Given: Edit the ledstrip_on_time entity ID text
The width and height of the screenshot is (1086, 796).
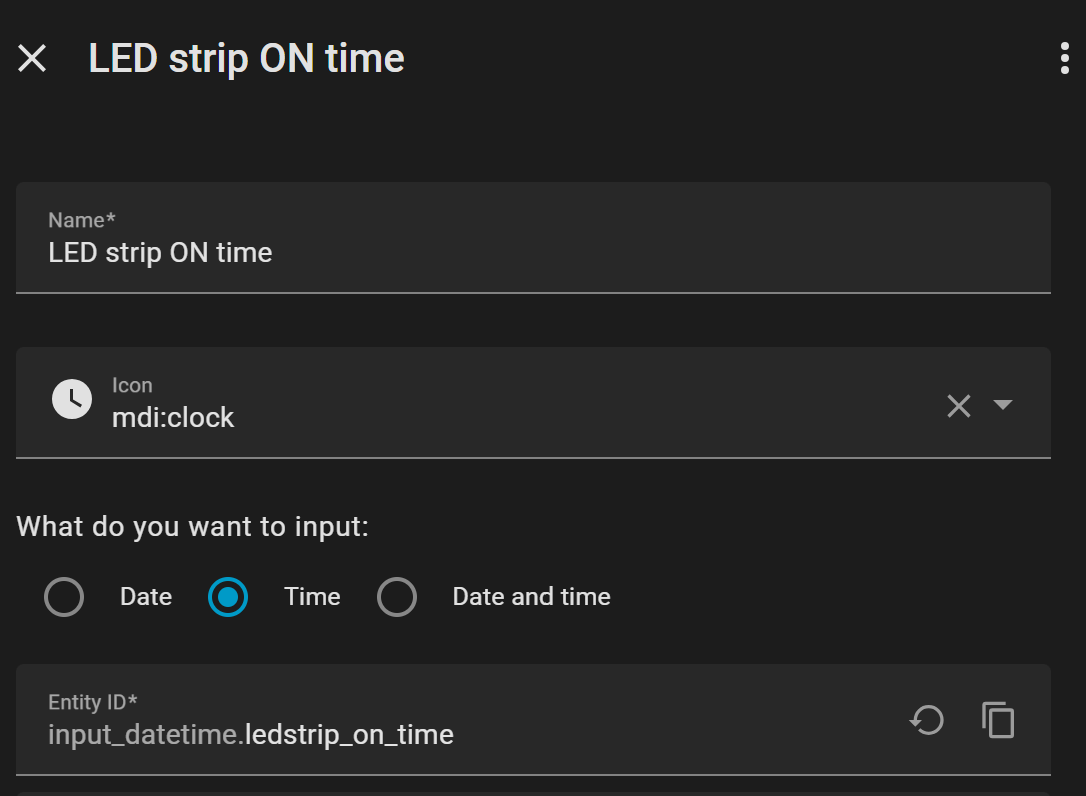Looking at the screenshot, I should click(350, 736).
